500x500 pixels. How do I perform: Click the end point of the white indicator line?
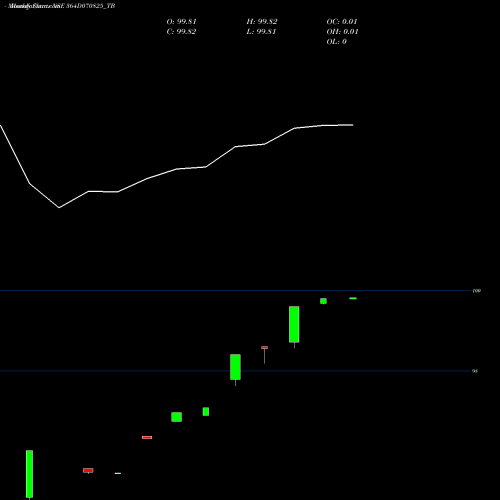353,125
